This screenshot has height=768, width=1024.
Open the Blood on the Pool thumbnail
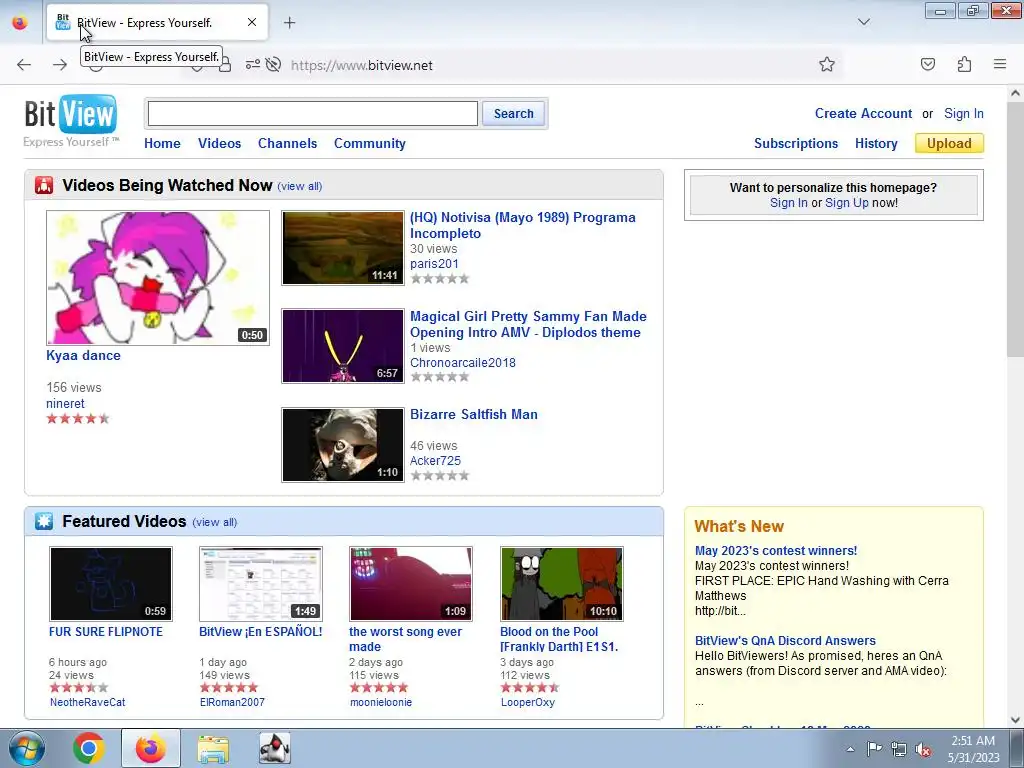coord(562,584)
